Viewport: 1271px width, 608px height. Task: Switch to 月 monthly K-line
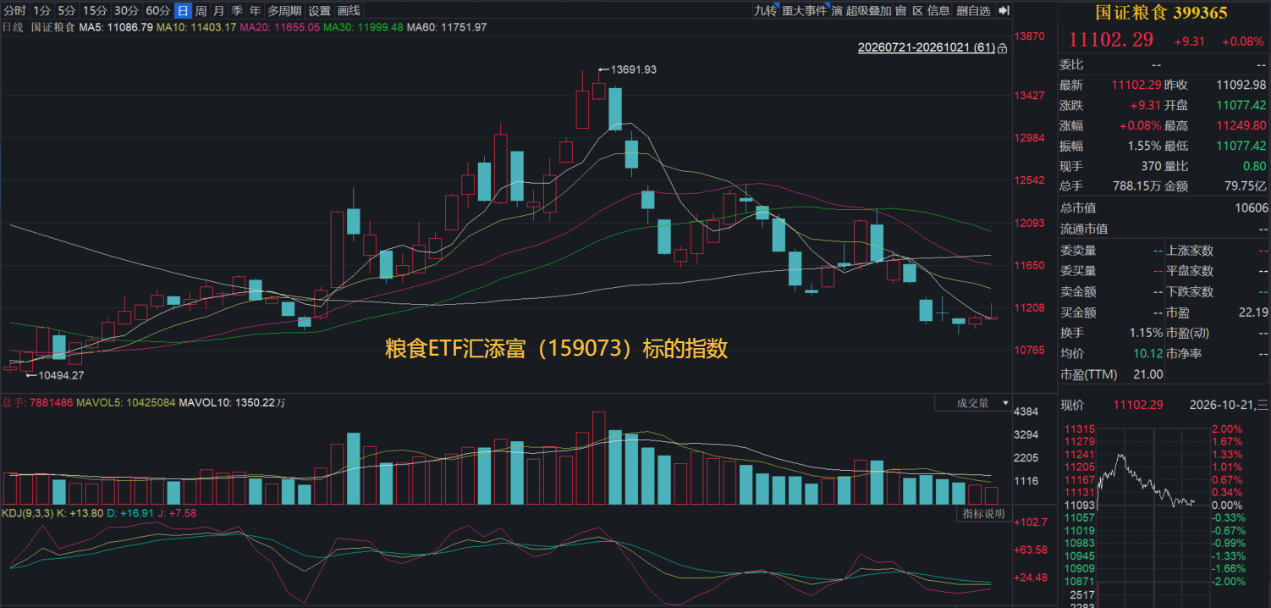coord(219,11)
